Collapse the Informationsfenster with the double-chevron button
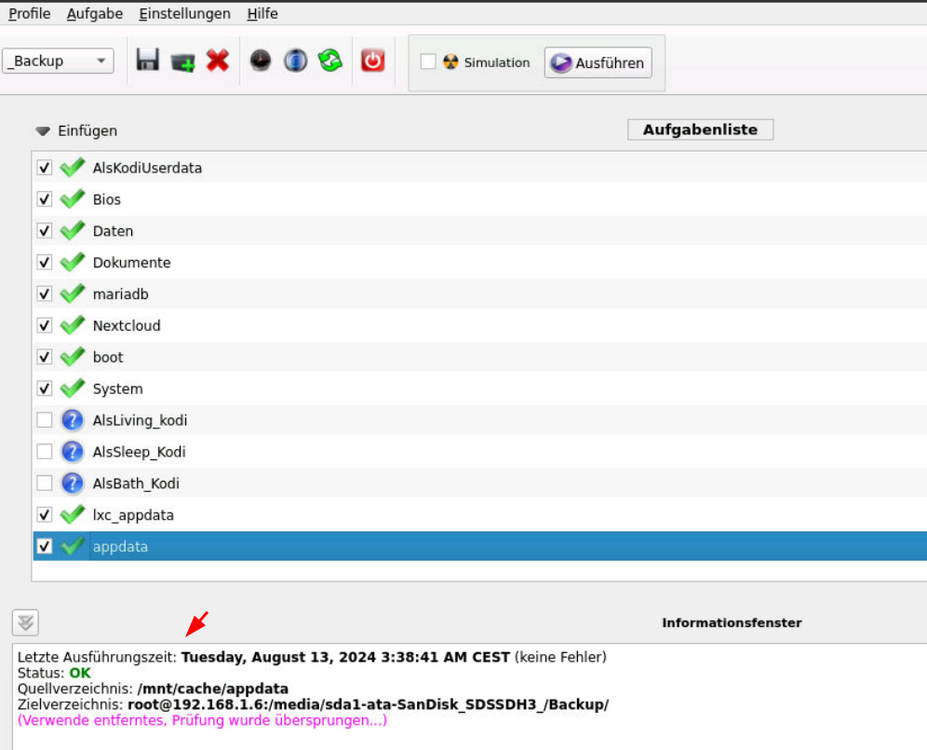 (x=25, y=622)
